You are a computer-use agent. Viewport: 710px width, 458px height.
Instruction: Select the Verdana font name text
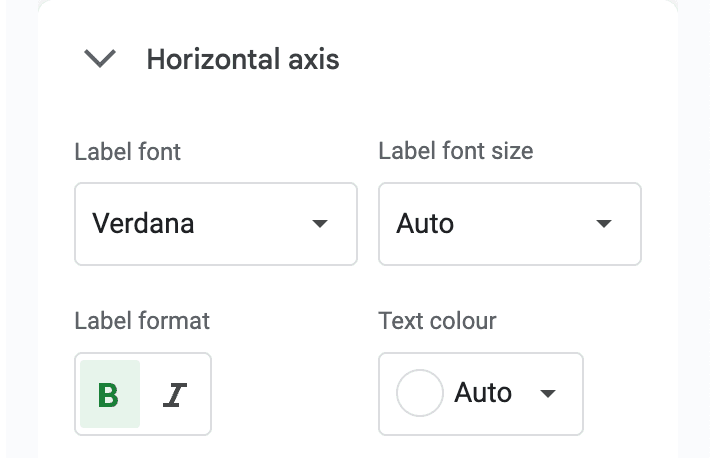pyautogui.click(x=143, y=224)
